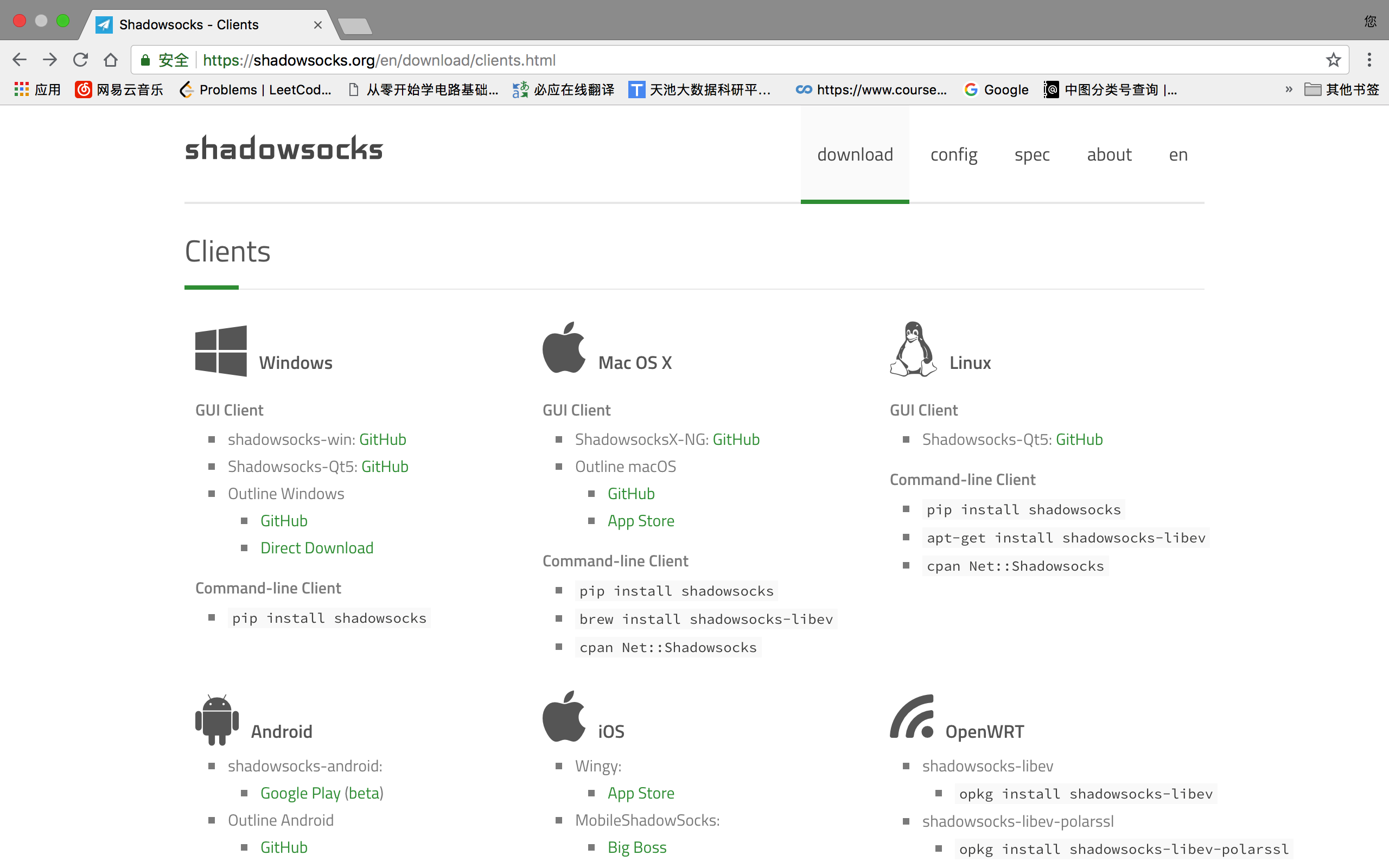Screen dimensions: 1389x868
Task: Click the about menu item in navigation
Action: pyautogui.click(x=1110, y=154)
